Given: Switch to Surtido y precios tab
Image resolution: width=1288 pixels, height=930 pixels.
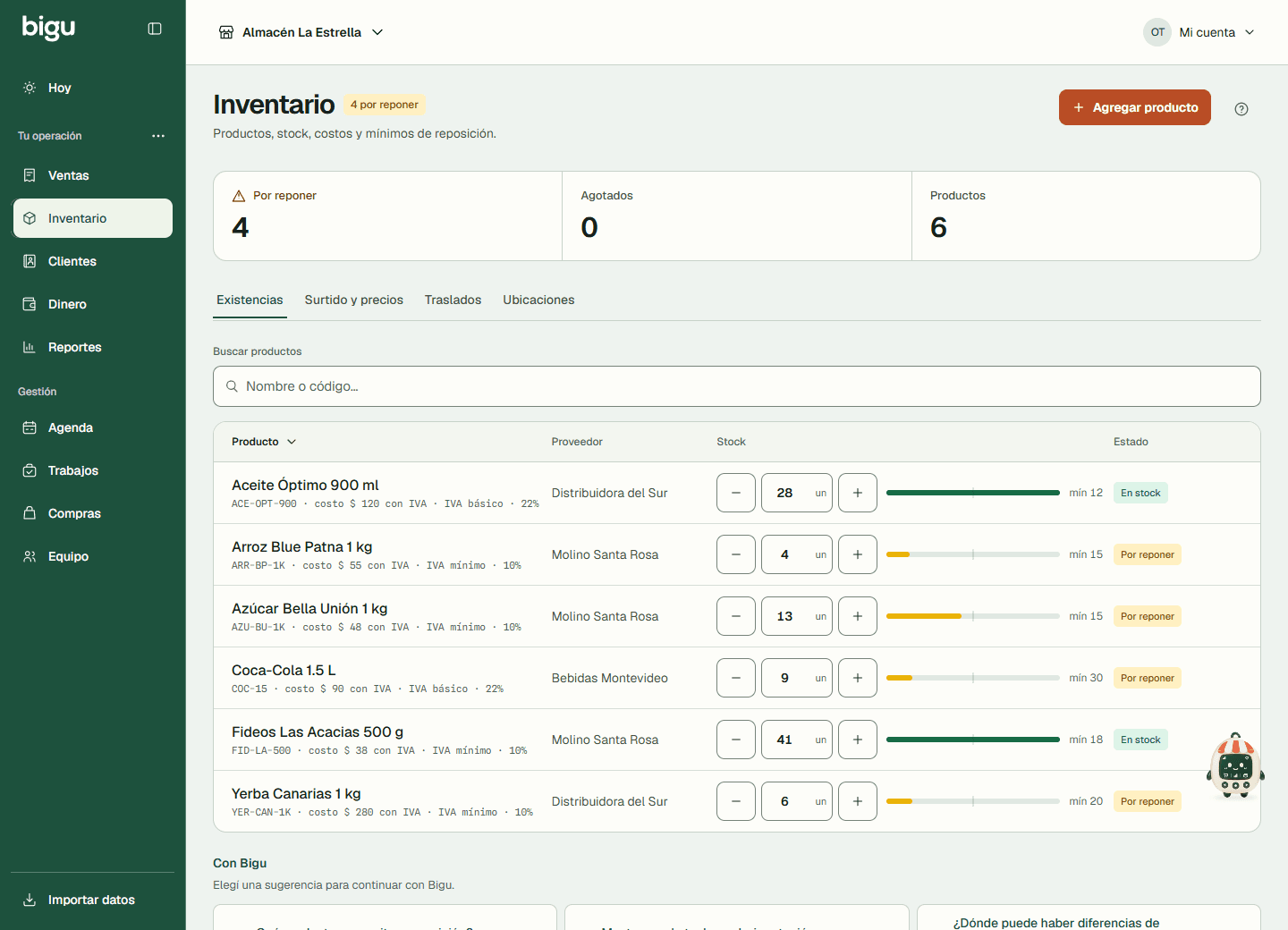Looking at the screenshot, I should 353,300.
